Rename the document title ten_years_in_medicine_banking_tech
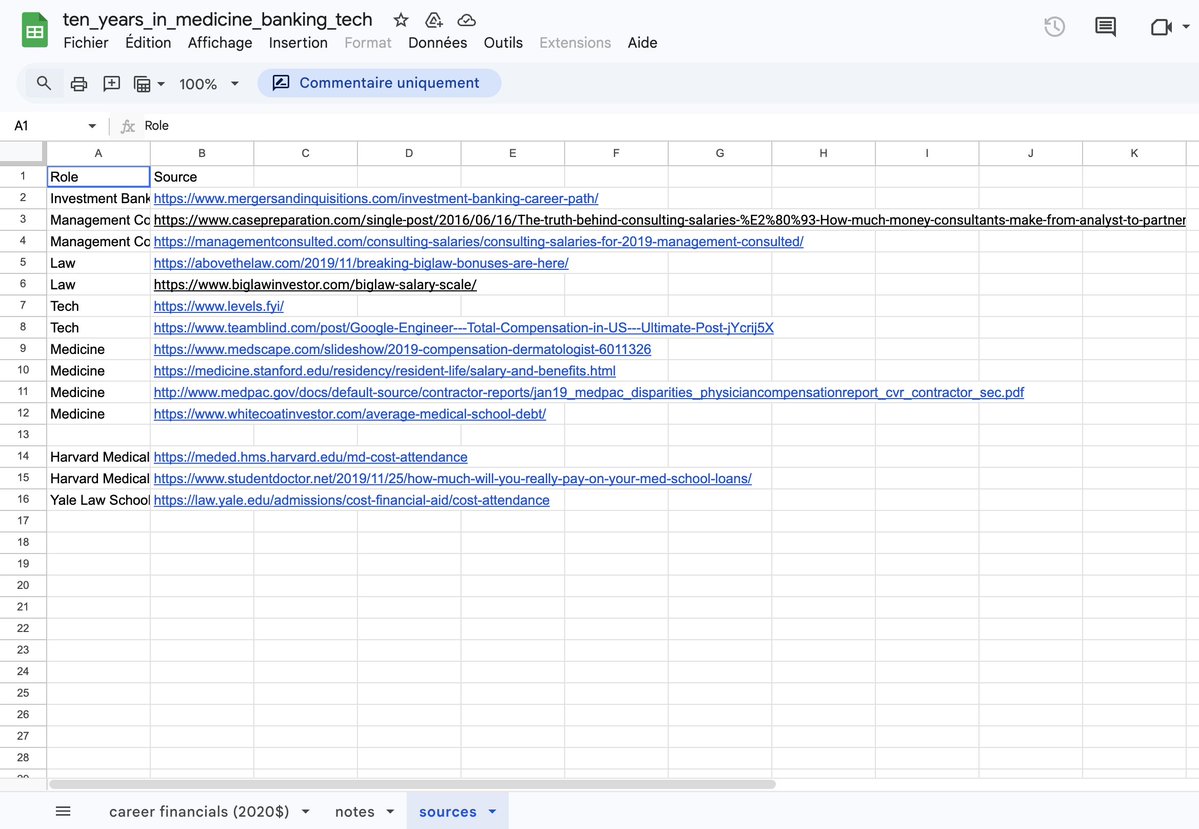The height and width of the screenshot is (829, 1199). coord(217,20)
